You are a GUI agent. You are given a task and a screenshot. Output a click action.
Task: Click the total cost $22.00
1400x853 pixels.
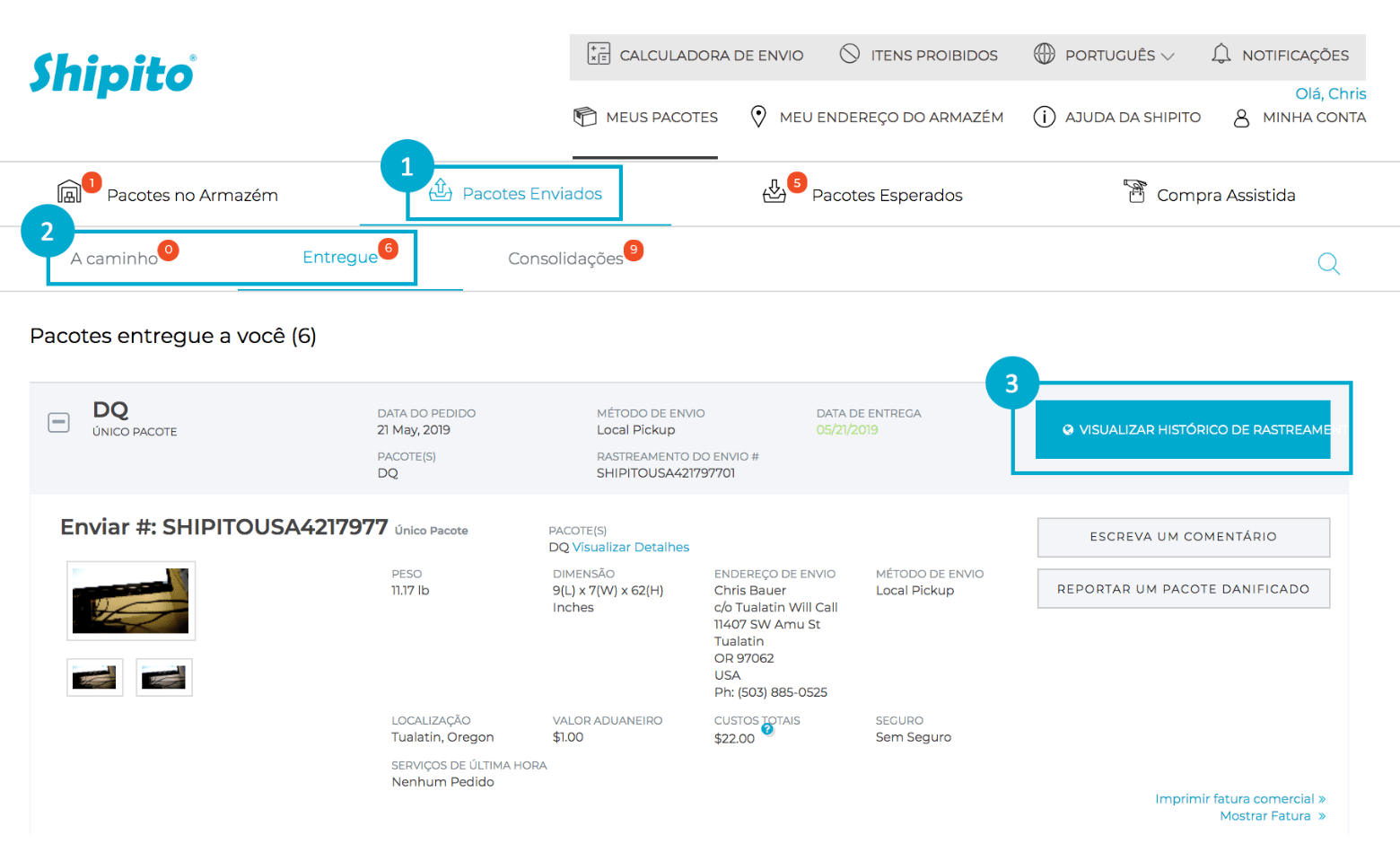tap(734, 739)
